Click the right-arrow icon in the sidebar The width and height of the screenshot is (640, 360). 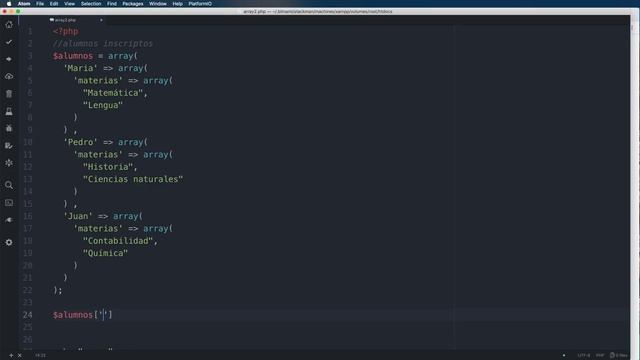click(9, 59)
